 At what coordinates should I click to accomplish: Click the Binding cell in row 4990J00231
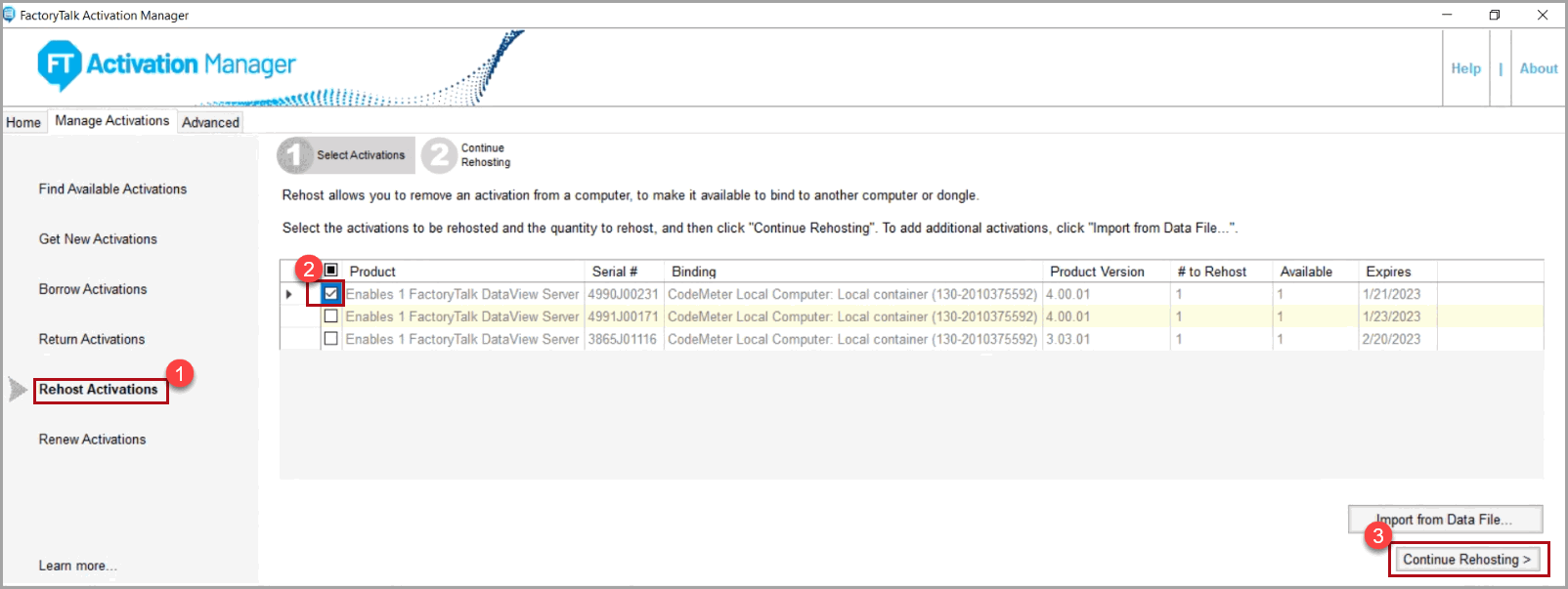(x=853, y=294)
